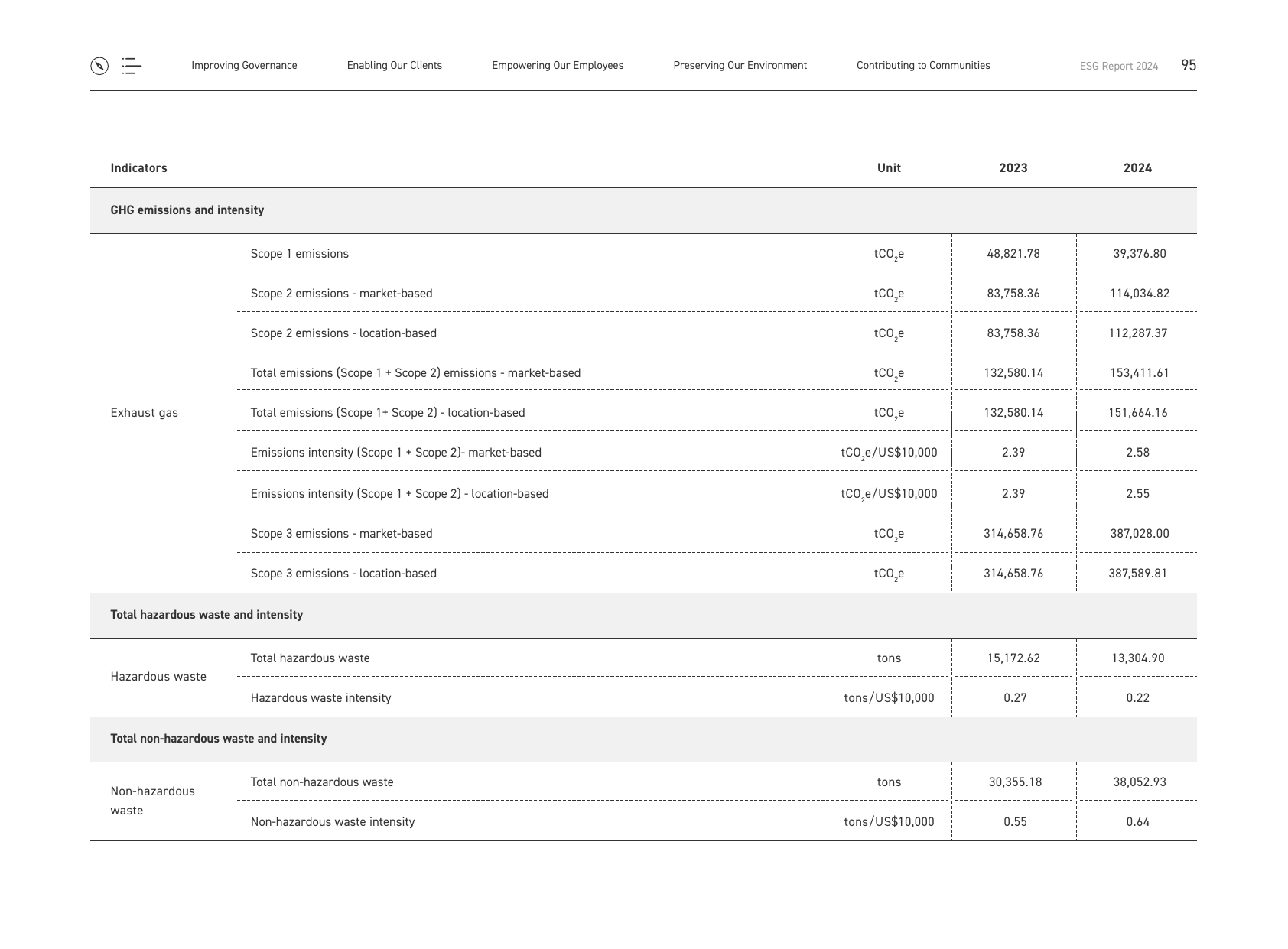Jump to Empowering Our Employees
The width and height of the screenshot is (1288, 949).
click(558, 66)
